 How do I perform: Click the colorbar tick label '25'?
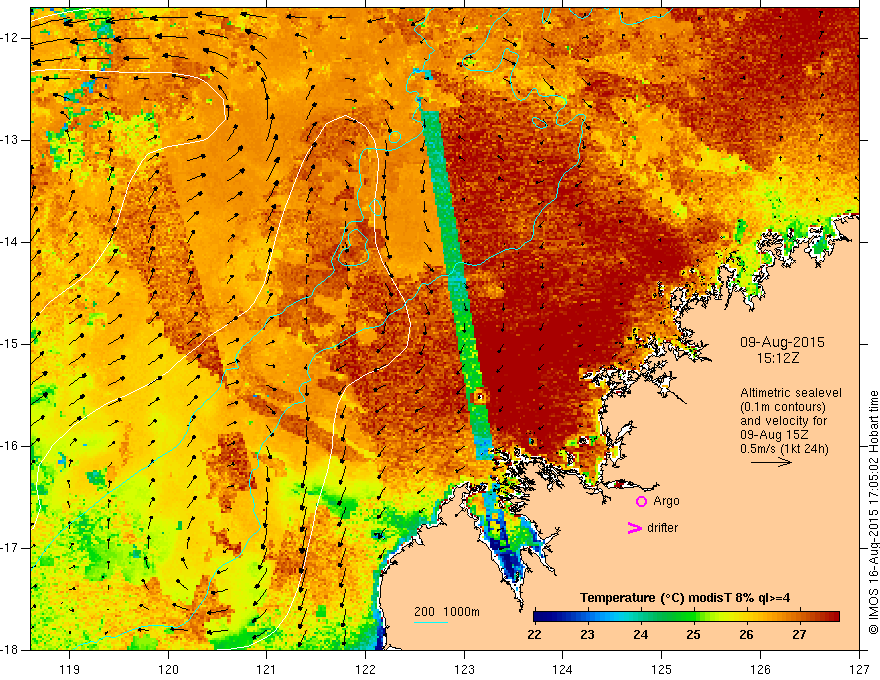[x=693, y=635]
